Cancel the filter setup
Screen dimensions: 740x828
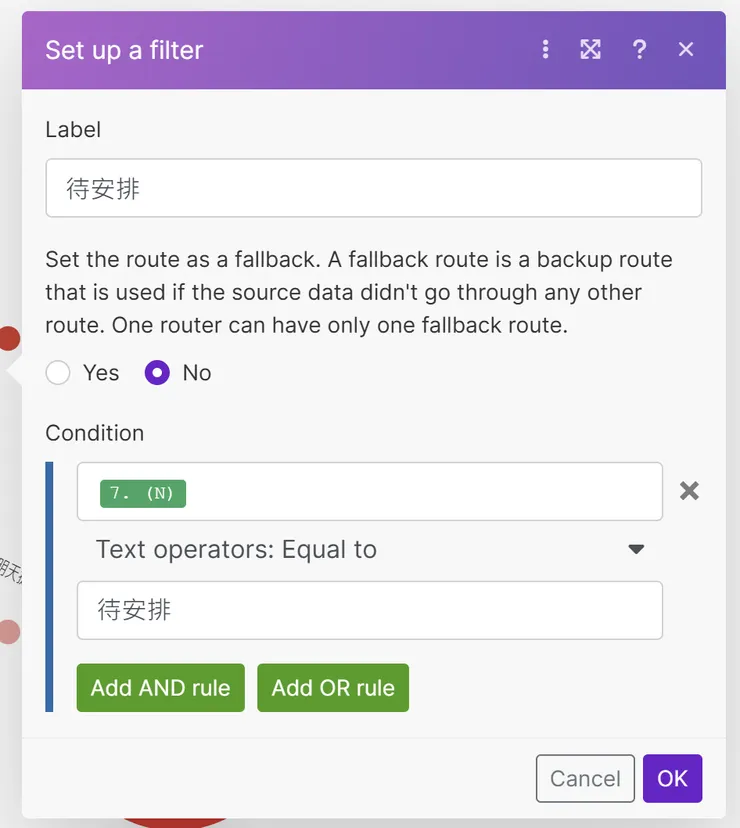tap(585, 778)
